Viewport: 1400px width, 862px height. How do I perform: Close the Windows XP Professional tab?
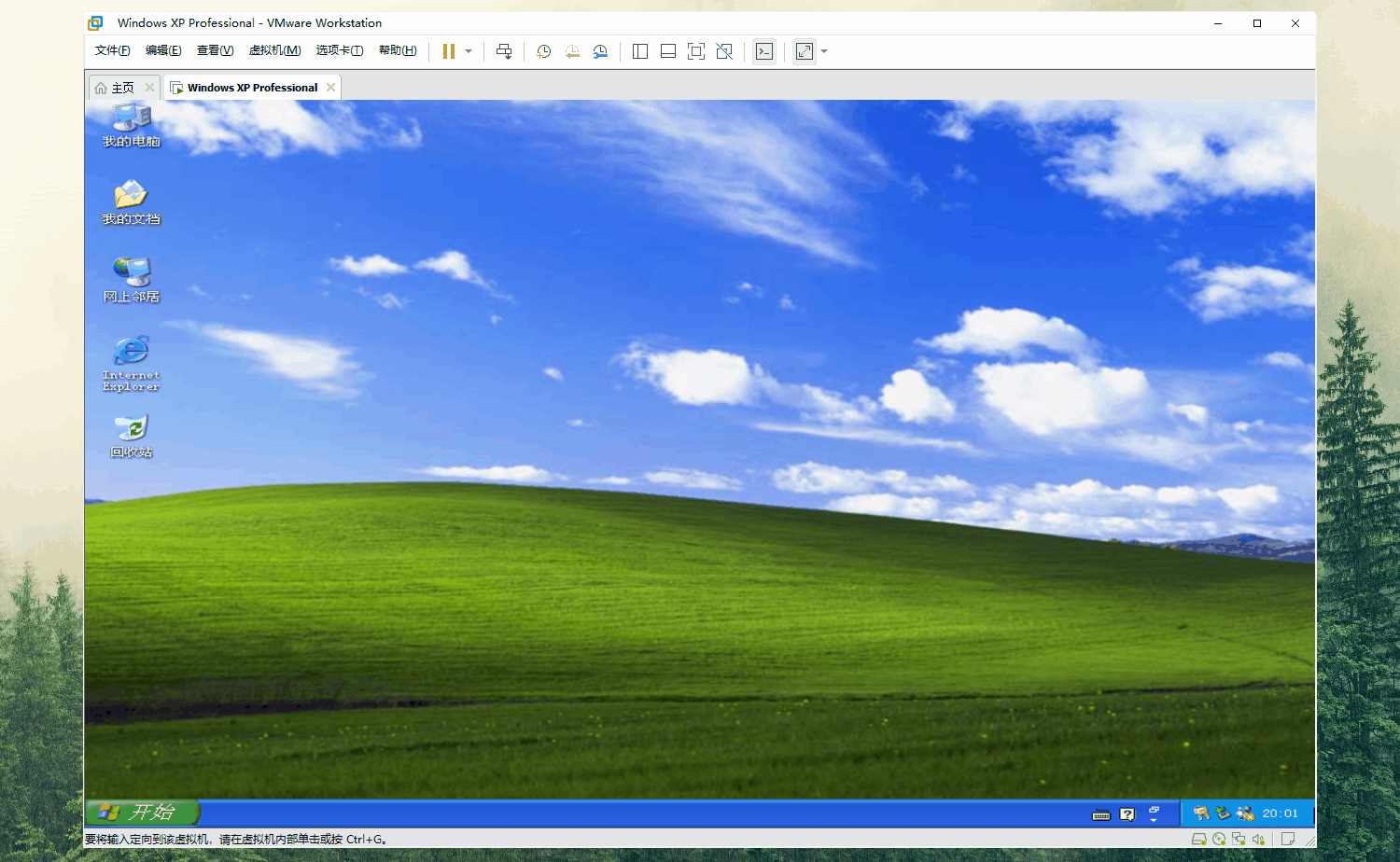click(x=330, y=87)
